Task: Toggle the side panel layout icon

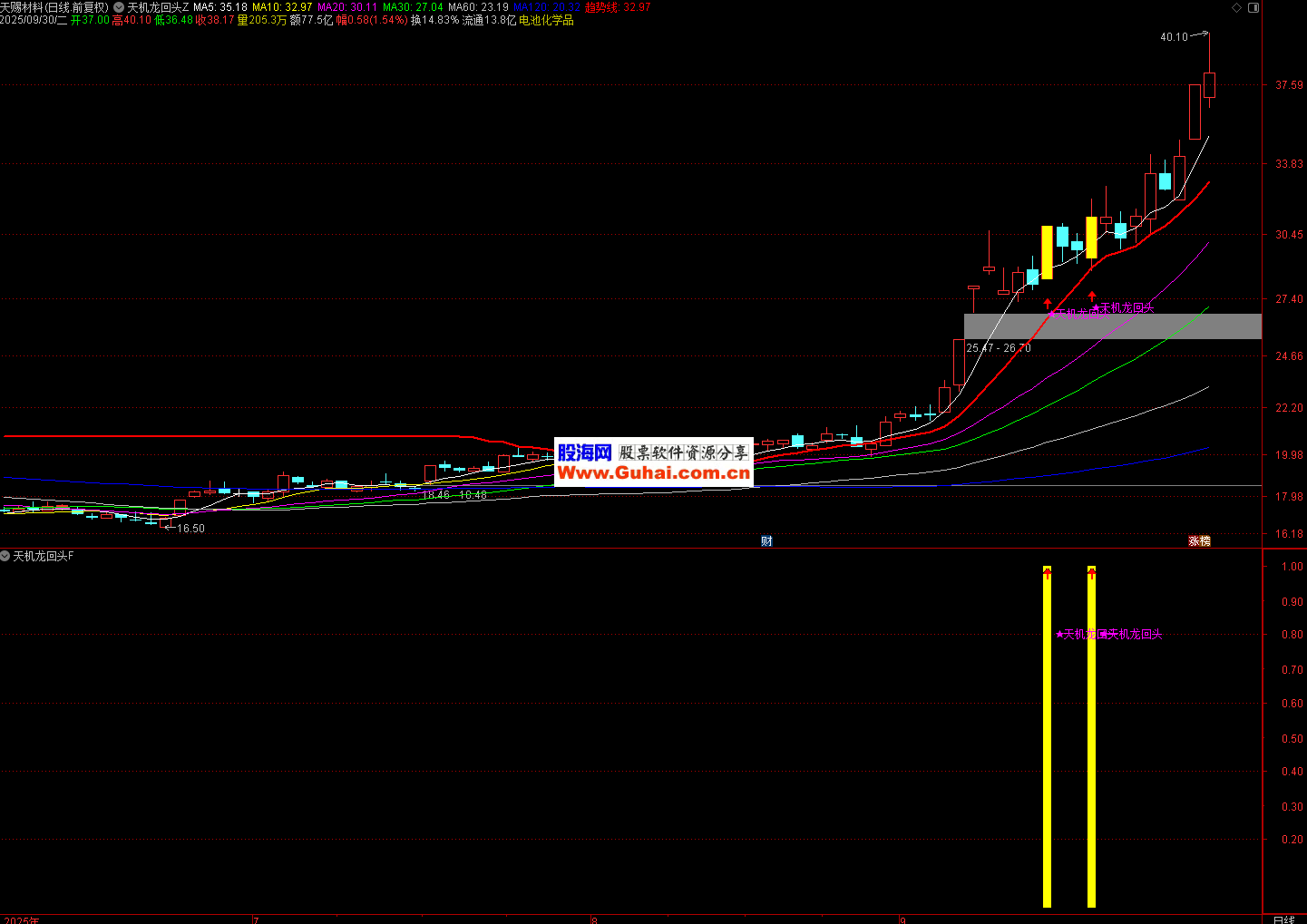Action: tap(1253, 7)
